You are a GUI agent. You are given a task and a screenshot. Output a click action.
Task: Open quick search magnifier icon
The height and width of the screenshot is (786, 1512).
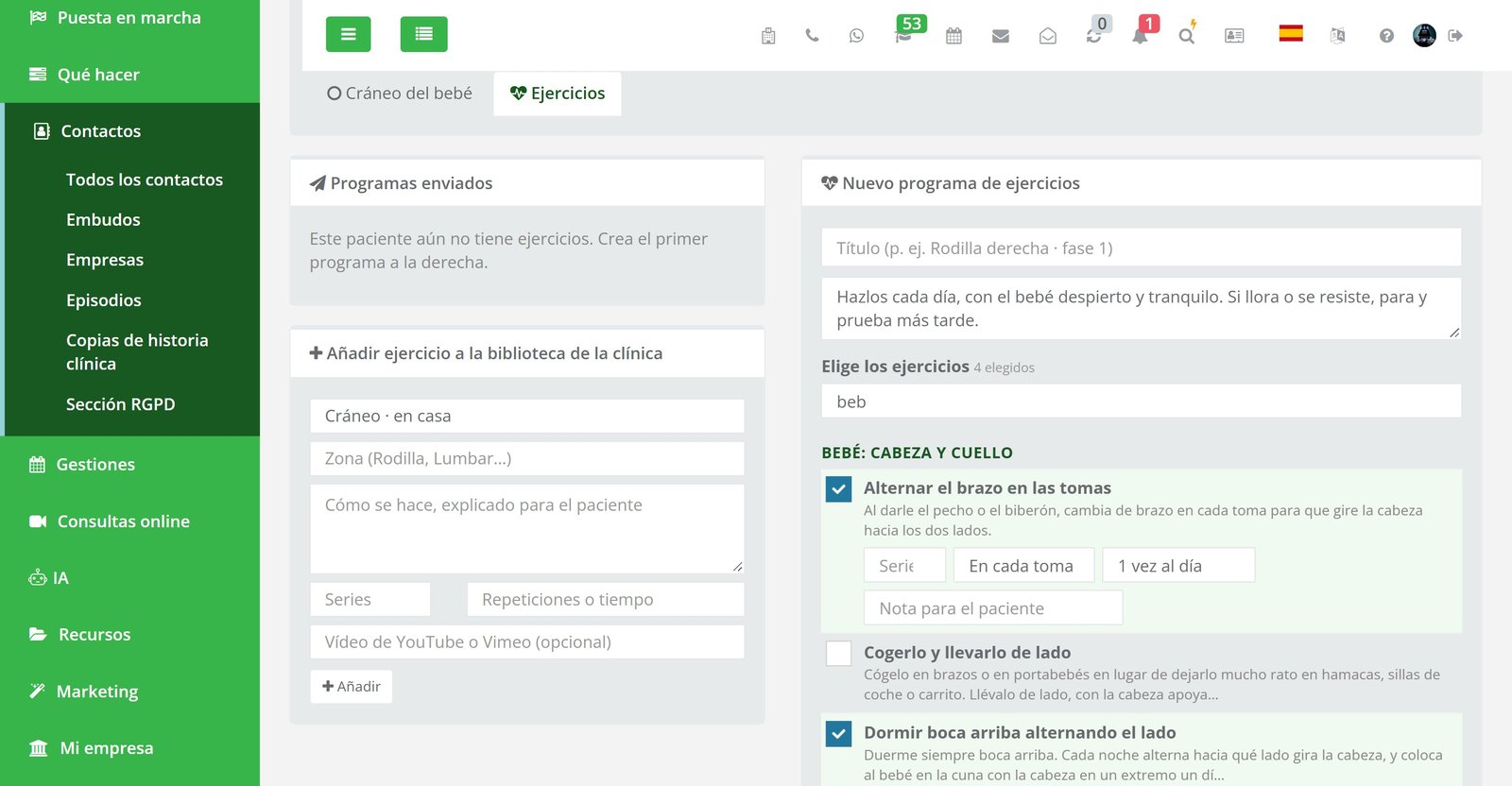click(1187, 36)
